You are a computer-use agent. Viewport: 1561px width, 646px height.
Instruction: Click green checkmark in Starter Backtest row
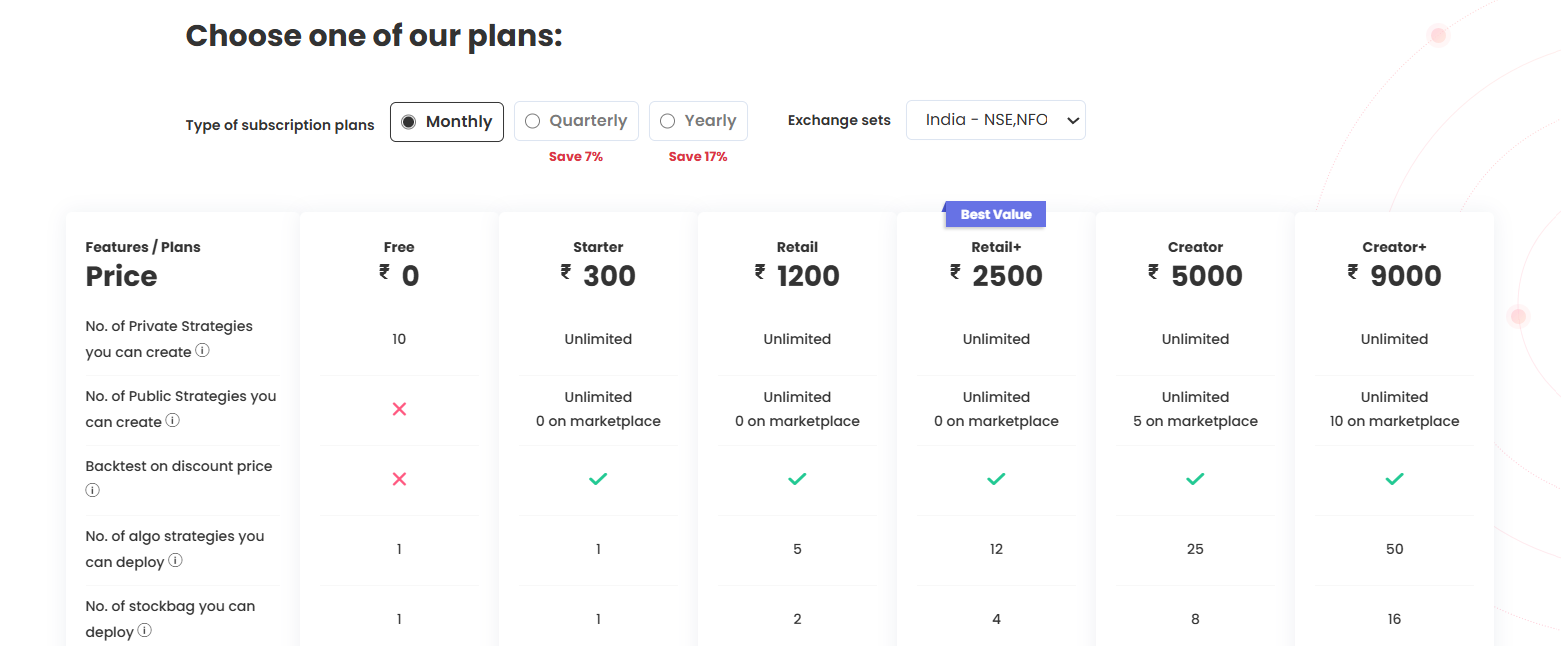[598, 479]
